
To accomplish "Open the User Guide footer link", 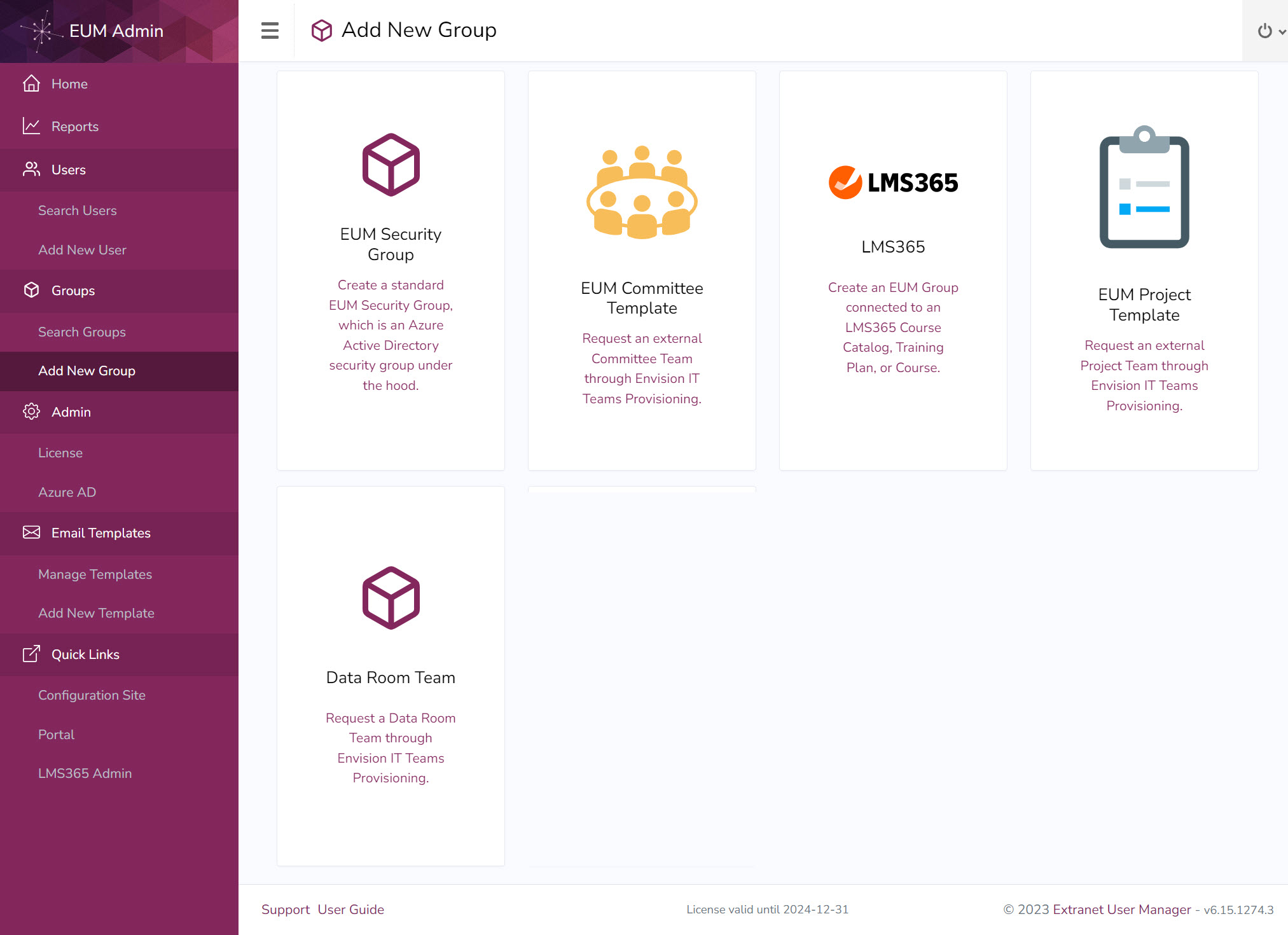I will coord(350,910).
